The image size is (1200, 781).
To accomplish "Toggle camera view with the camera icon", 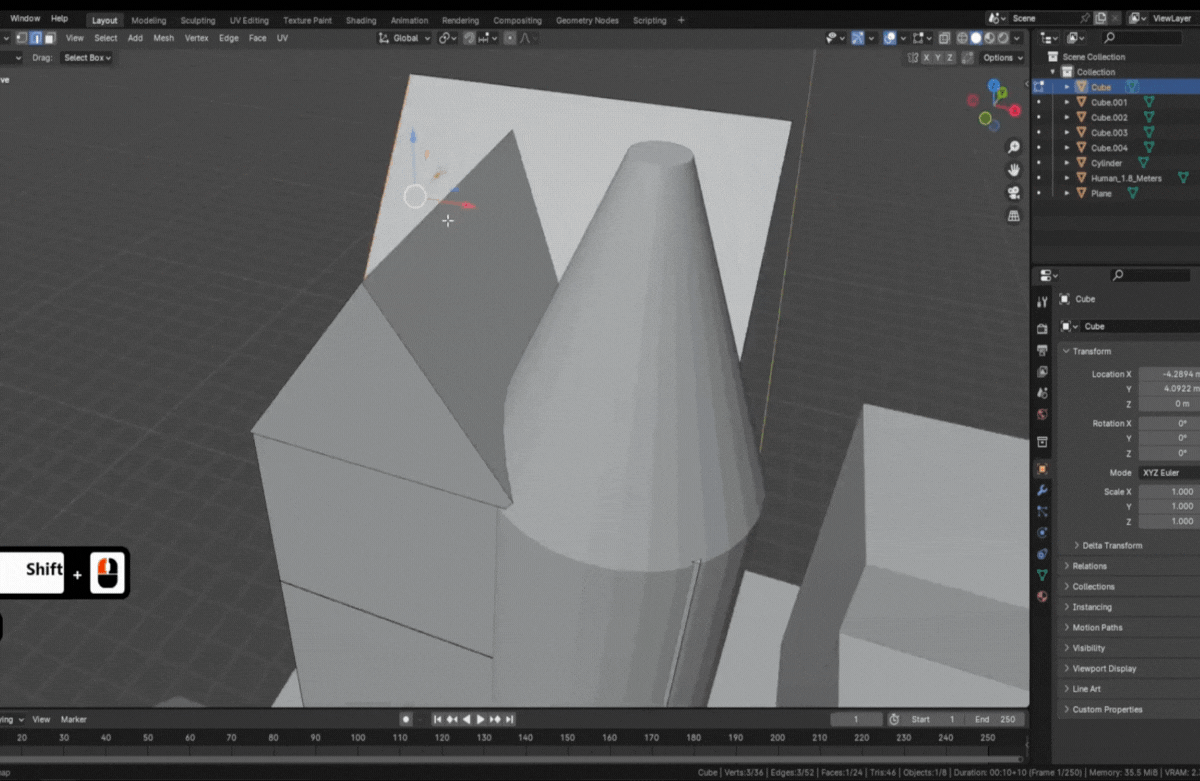I will pos(1014,193).
